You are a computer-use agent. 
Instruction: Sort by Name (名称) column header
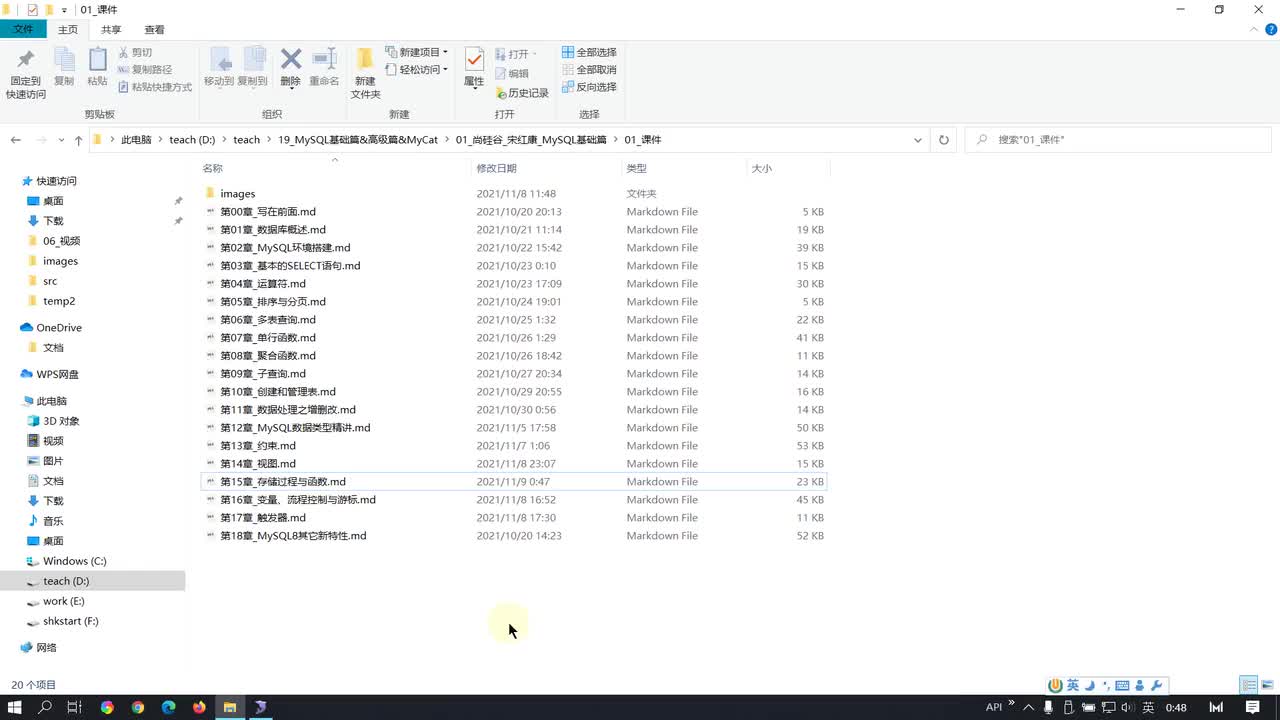point(213,168)
